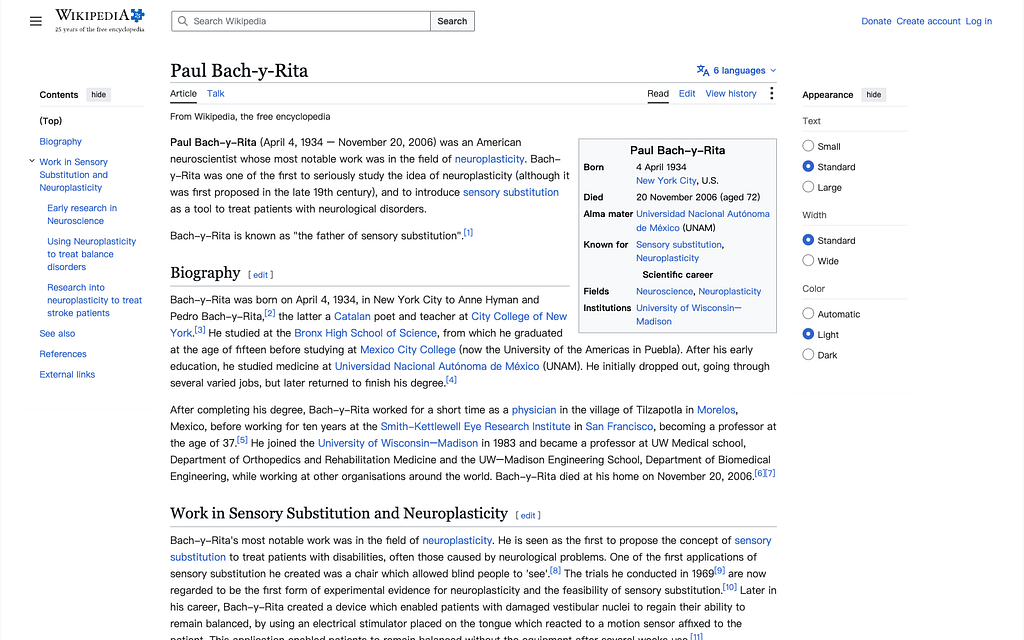Jump to References in contents

tap(63, 353)
